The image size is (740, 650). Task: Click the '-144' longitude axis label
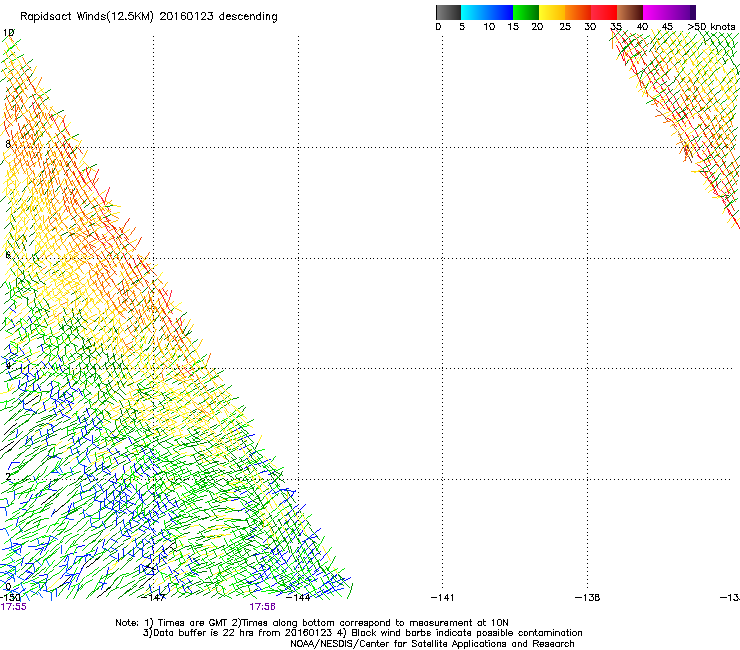(298, 598)
